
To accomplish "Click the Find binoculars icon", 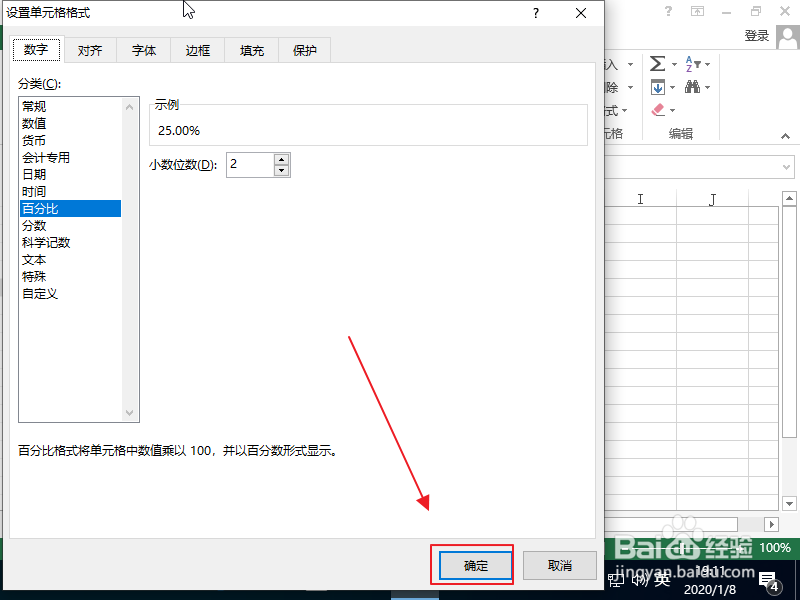I will tap(692, 86).
